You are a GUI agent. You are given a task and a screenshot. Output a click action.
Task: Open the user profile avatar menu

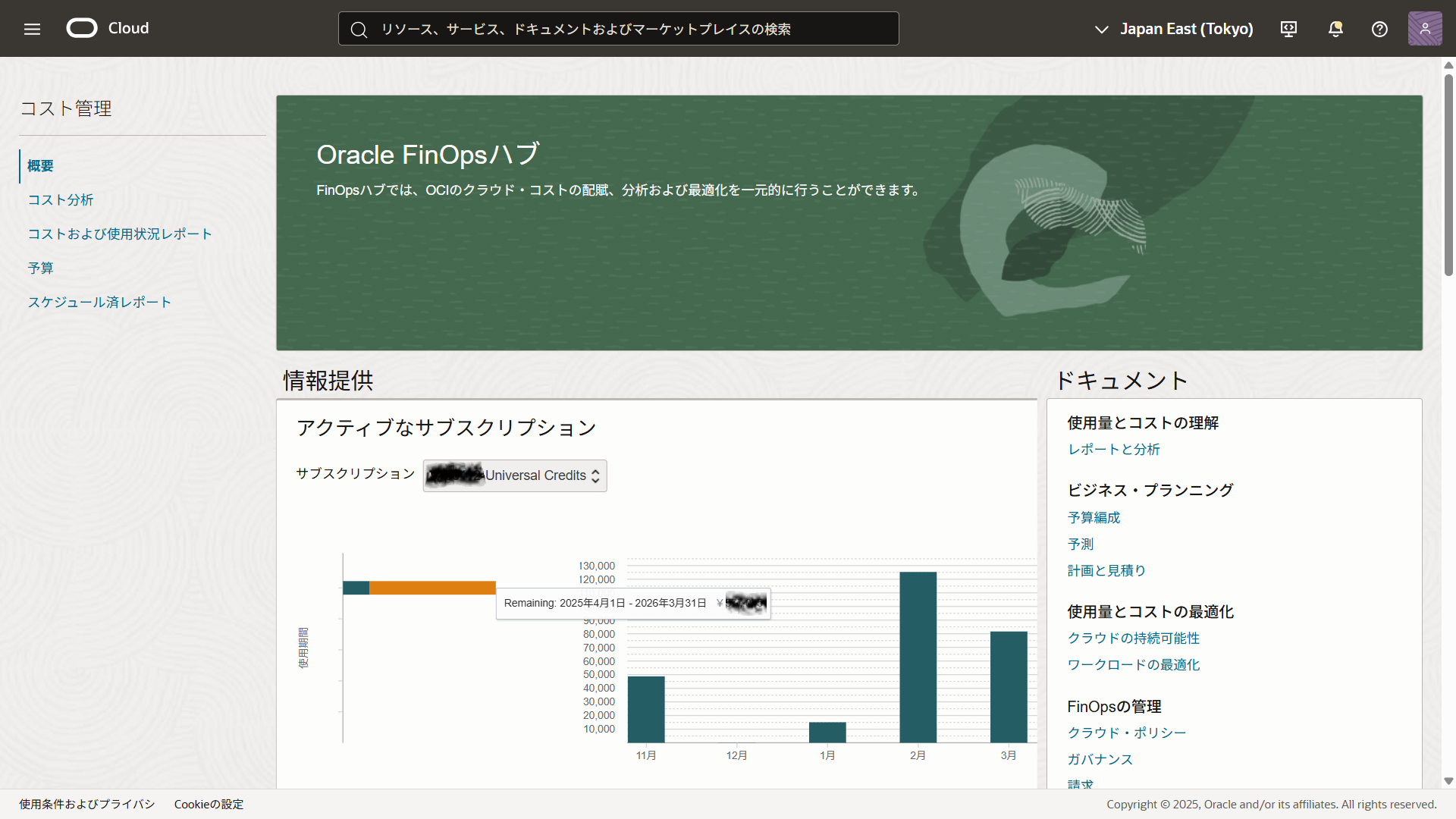(1424, 29)
